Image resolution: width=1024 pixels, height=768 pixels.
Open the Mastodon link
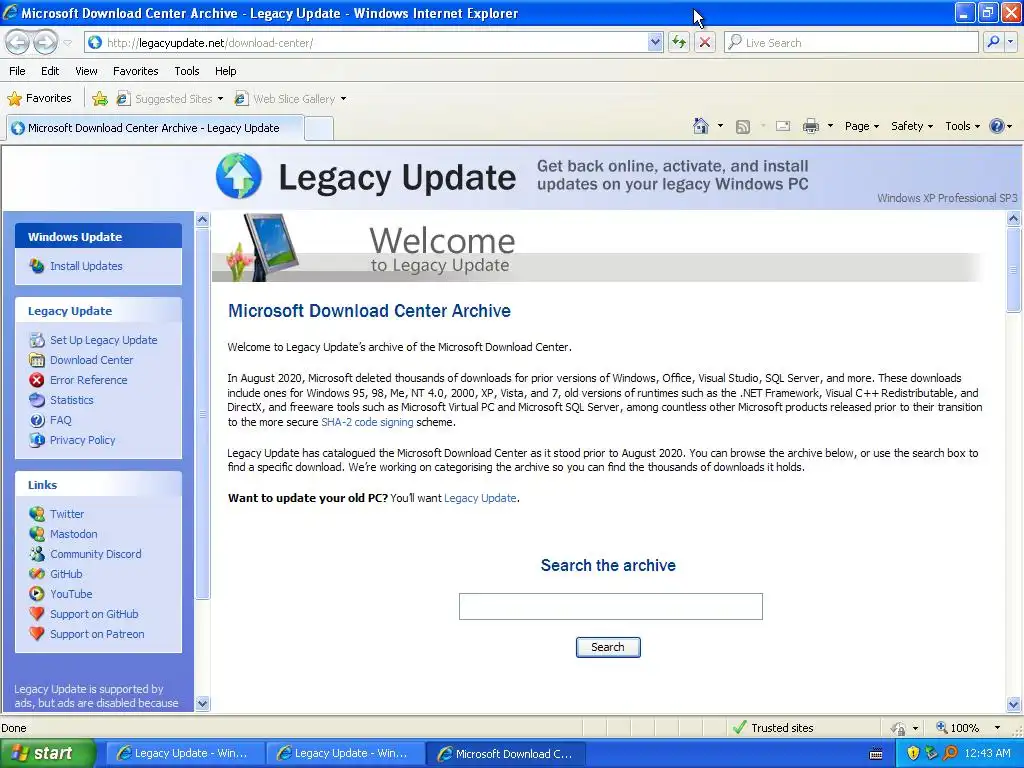pos(73,534)
